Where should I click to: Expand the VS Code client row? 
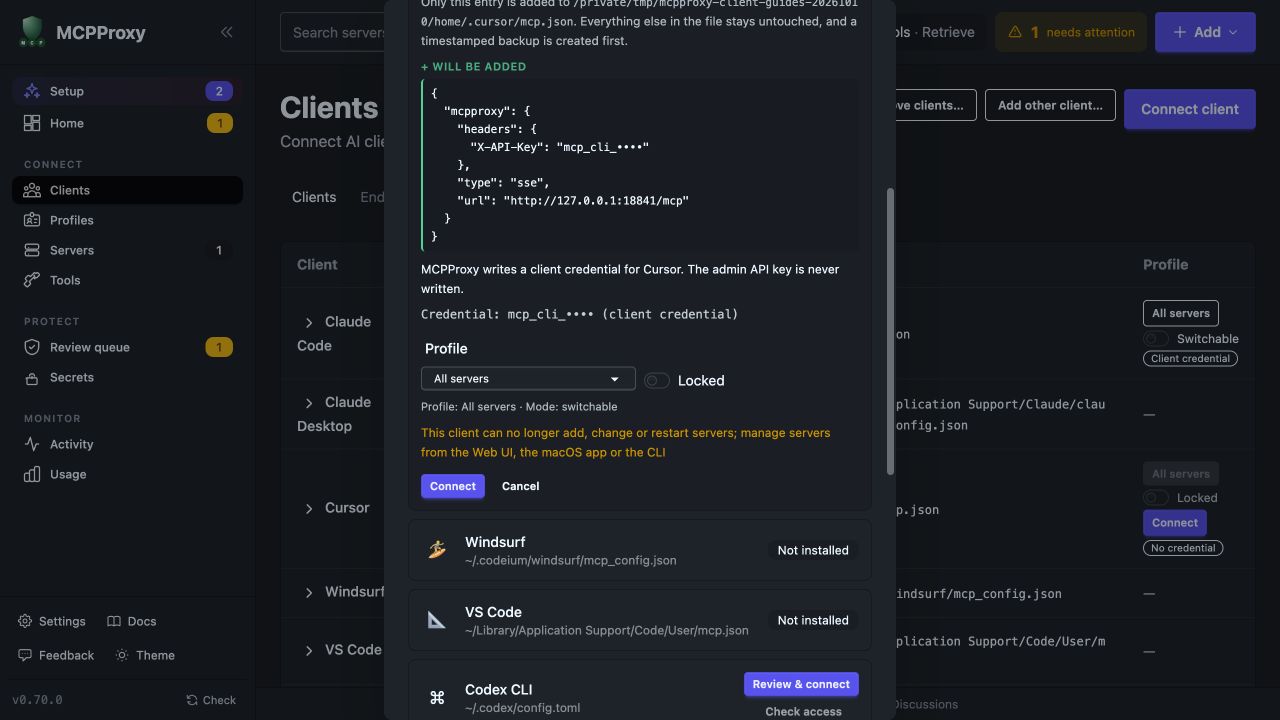point(309,650)
